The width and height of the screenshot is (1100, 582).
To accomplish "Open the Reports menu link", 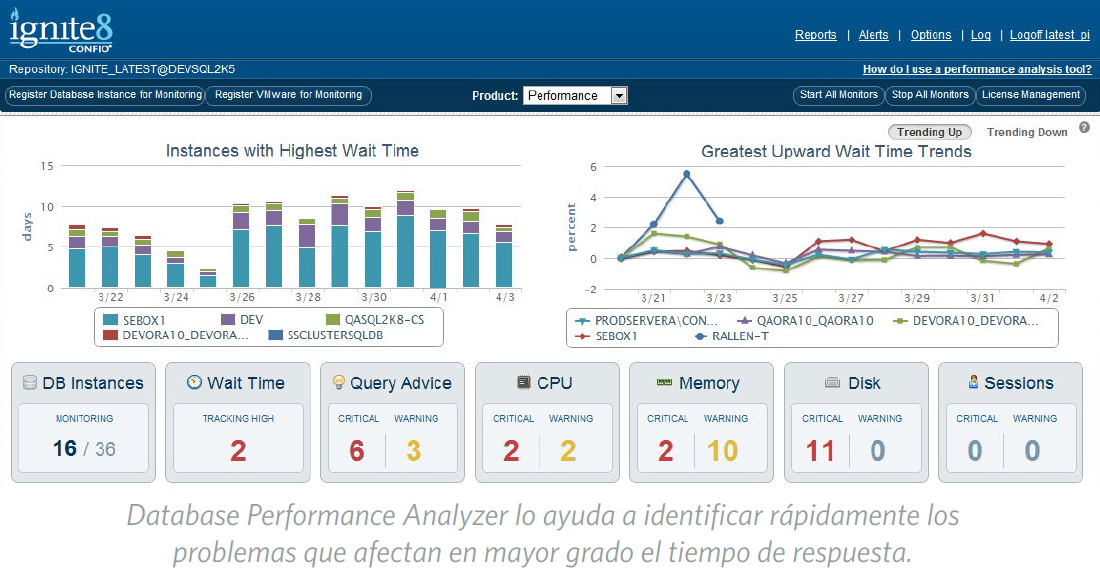I will coord(815,35).
